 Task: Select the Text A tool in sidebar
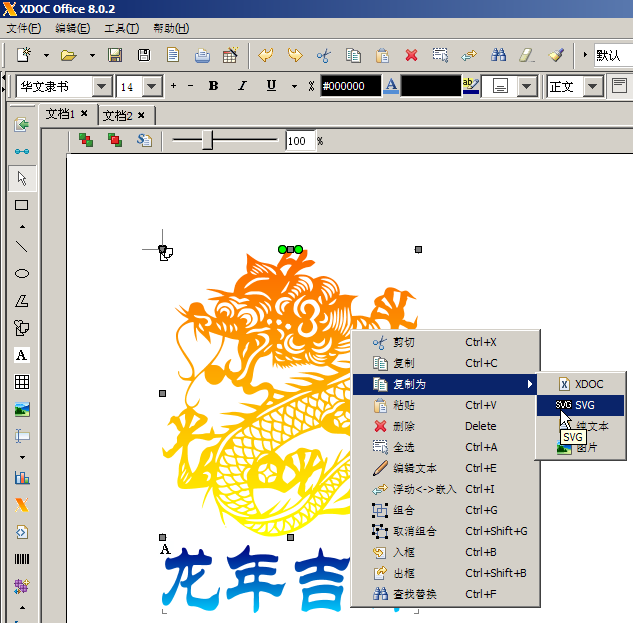click(22, 355)
